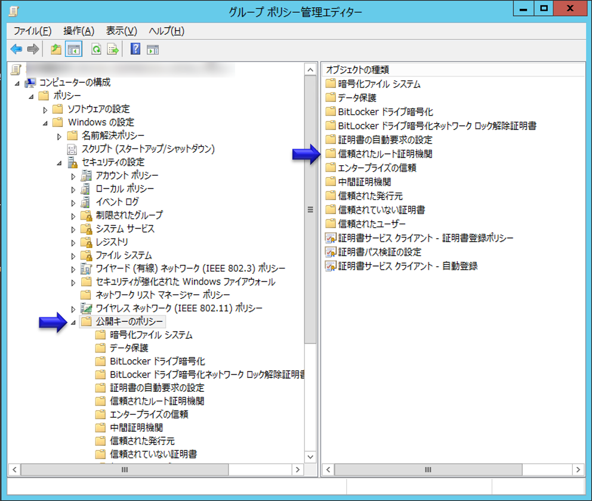
Task: Open the 操作(A) menu
Action: [79, 31]
